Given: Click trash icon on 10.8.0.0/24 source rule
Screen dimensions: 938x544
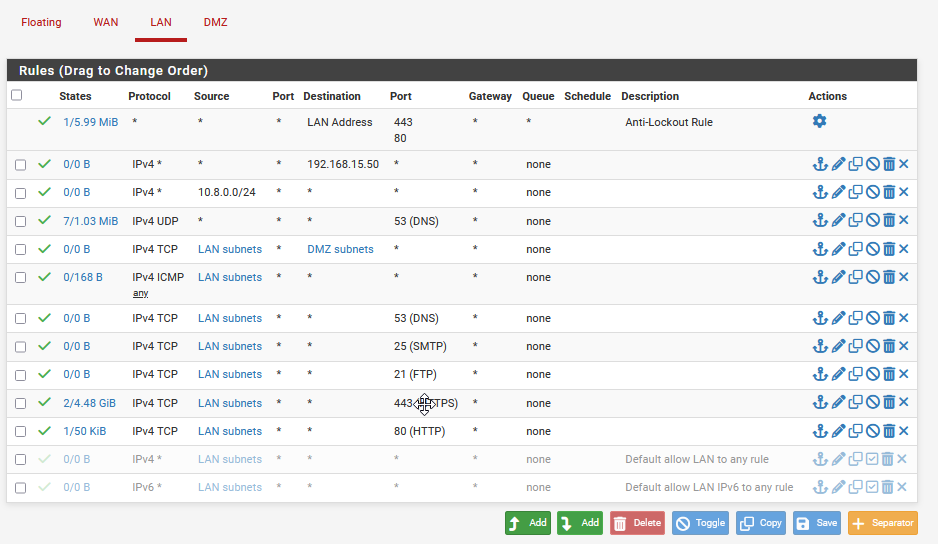Looking at the screenshot, I should 888,192.
